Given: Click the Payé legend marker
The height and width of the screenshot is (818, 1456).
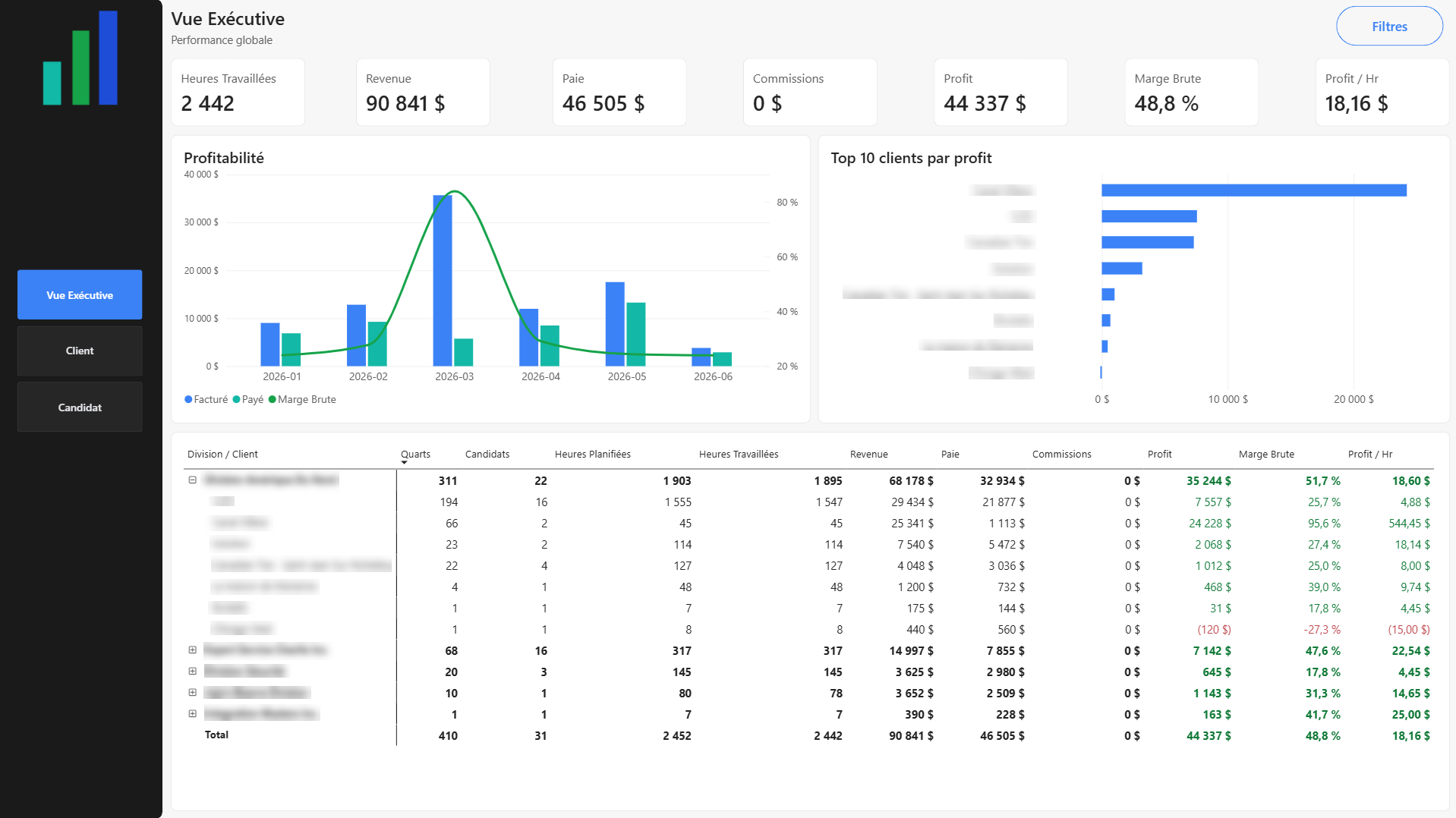Looking at the screenshot, I should 236,400.
